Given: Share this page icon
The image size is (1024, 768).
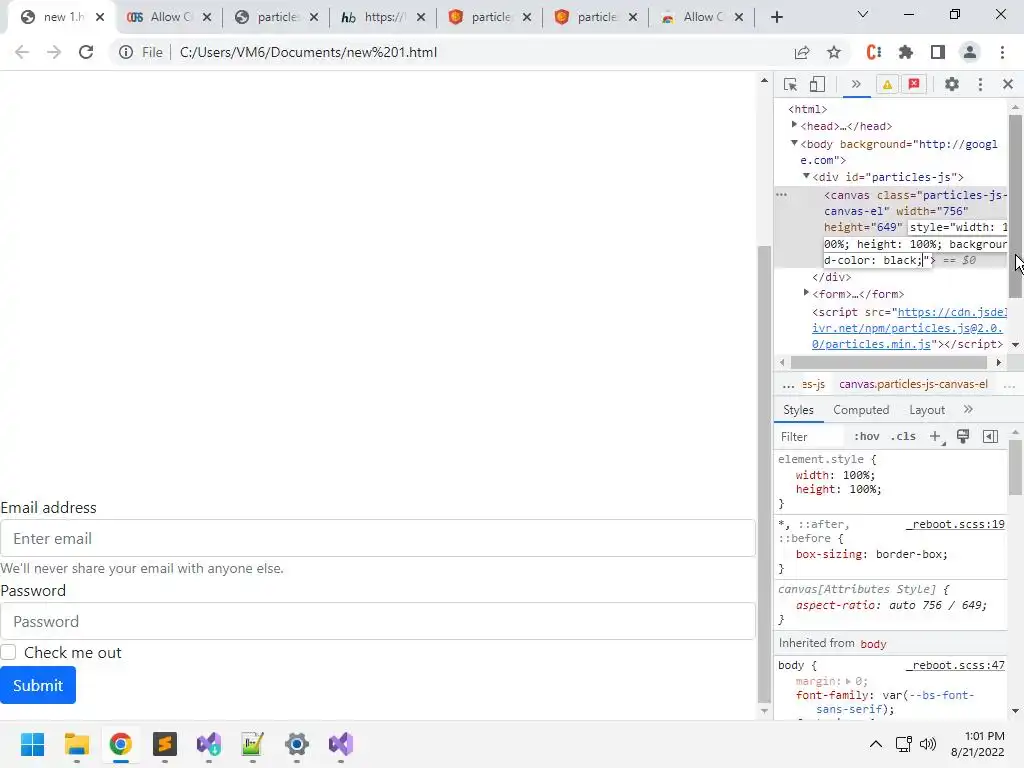Looking at the screenshot, I should tap(802, 52).
